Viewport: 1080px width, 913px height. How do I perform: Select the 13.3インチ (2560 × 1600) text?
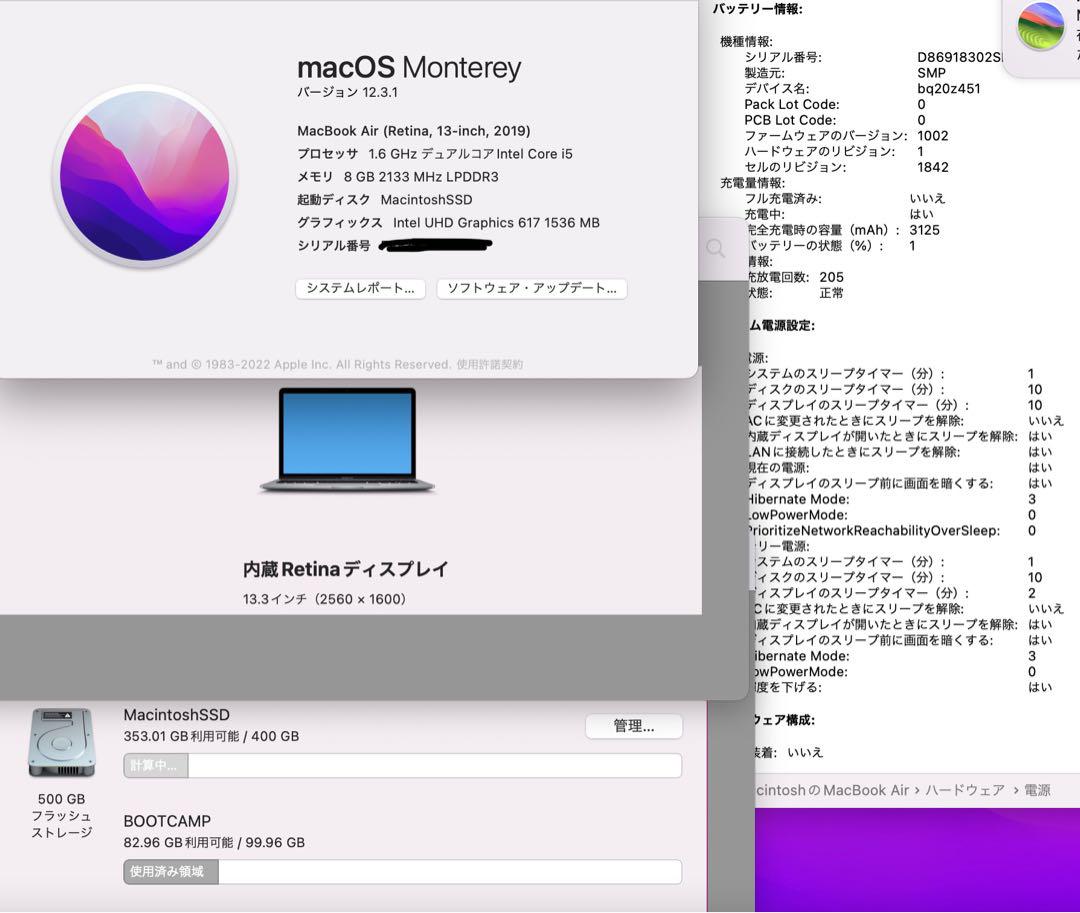click(x=324, y=599)
